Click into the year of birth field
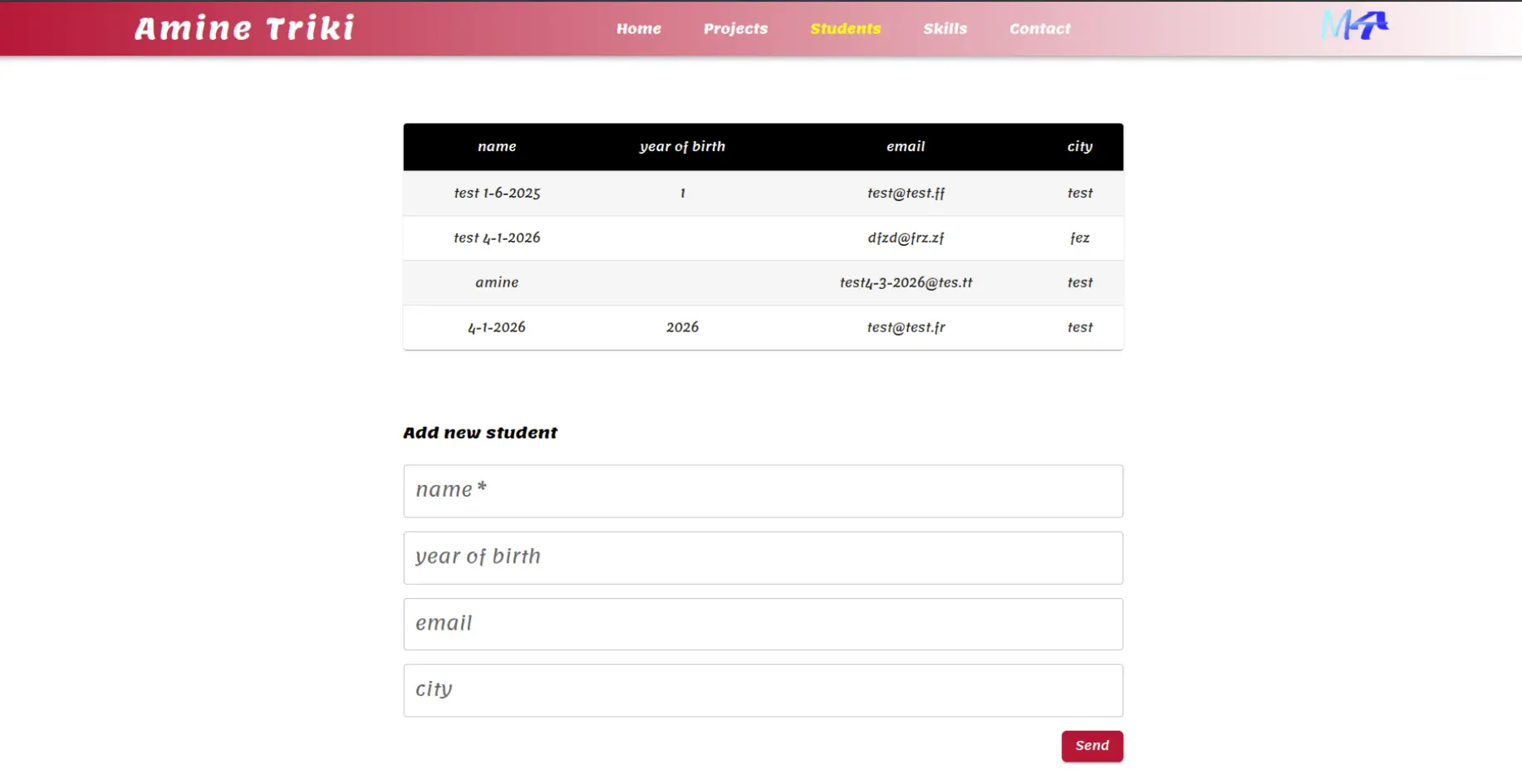 pyautogui.click(x=763, y=557)
